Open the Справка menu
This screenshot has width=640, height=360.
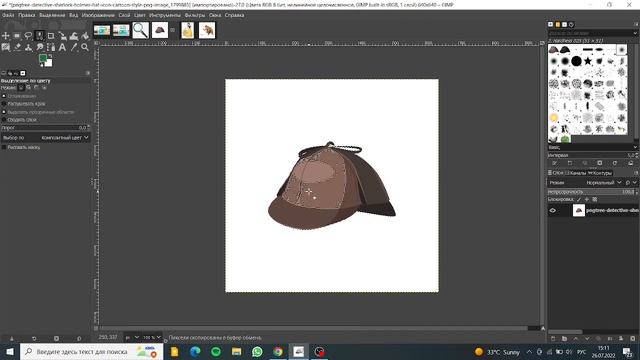click(x=234, y=15)
